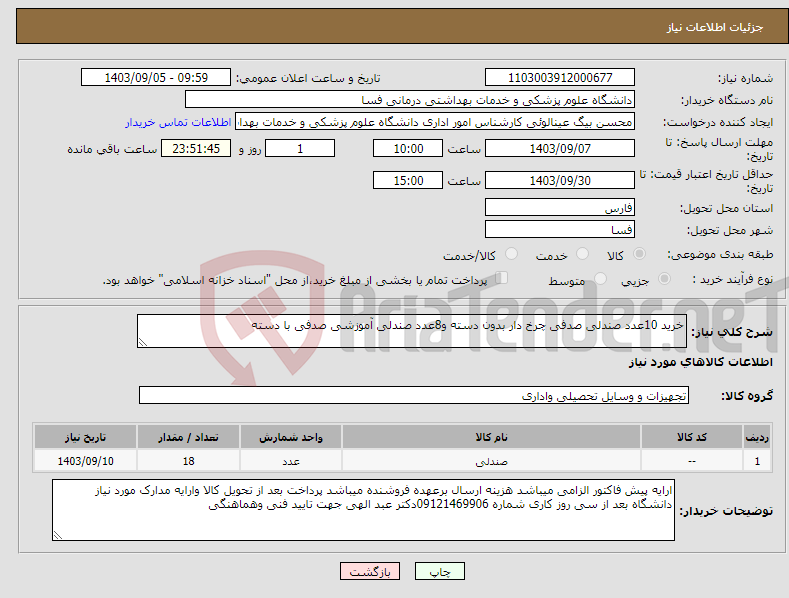Click the remaining days field showing 1

pos(300,148)
